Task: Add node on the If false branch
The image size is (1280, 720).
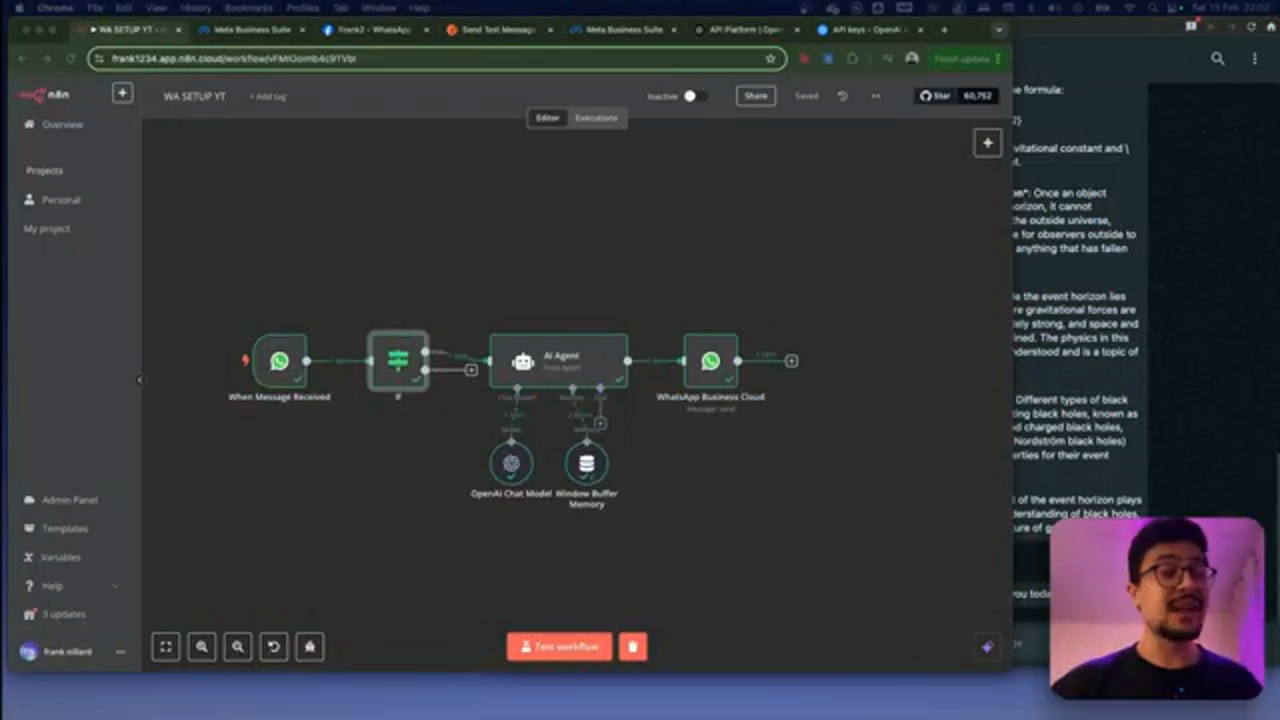Action: [x=471, y=370]
